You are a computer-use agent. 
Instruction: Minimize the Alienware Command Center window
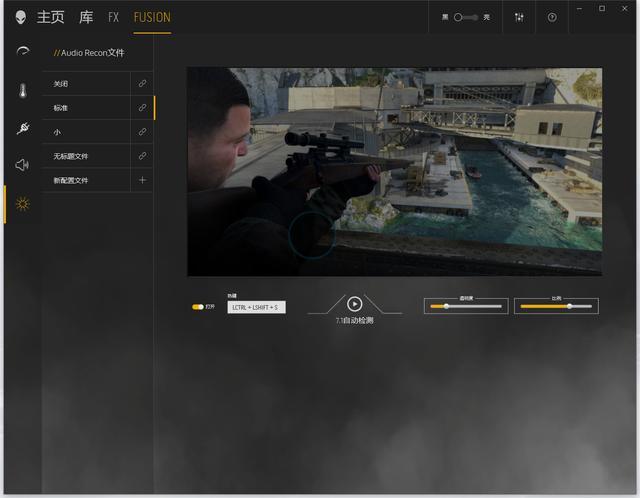[579, 9]
